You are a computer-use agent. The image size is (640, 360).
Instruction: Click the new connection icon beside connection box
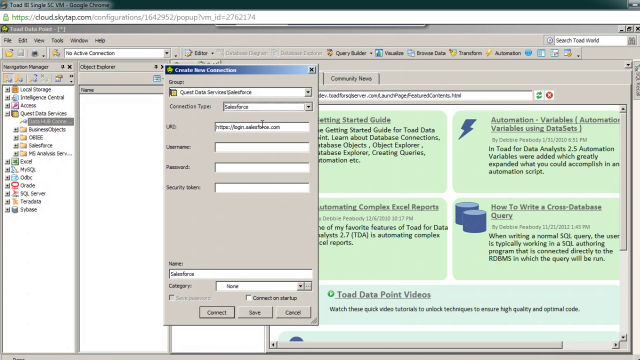pyautogui.click(x=56, y=53)
